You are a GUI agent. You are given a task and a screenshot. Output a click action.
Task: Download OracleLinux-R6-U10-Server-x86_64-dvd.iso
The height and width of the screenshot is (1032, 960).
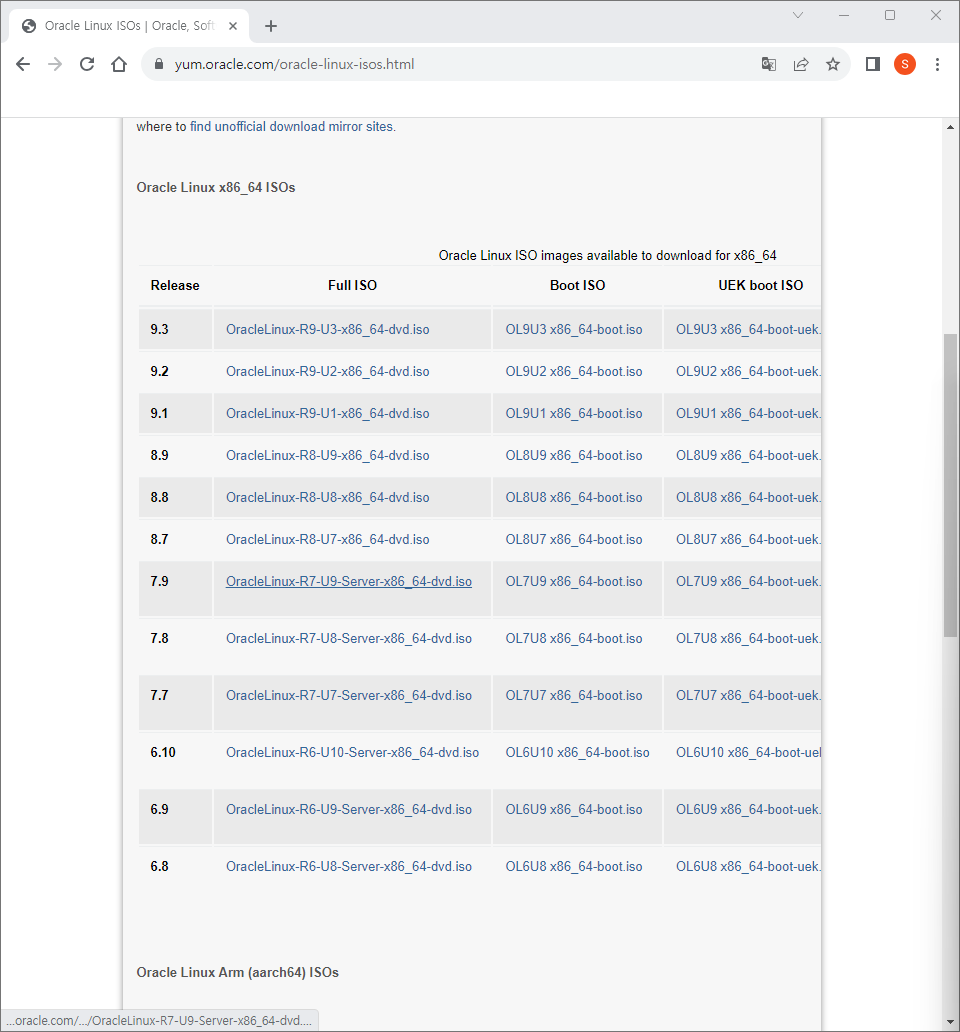pyautogui.click(x=352, y=752)
